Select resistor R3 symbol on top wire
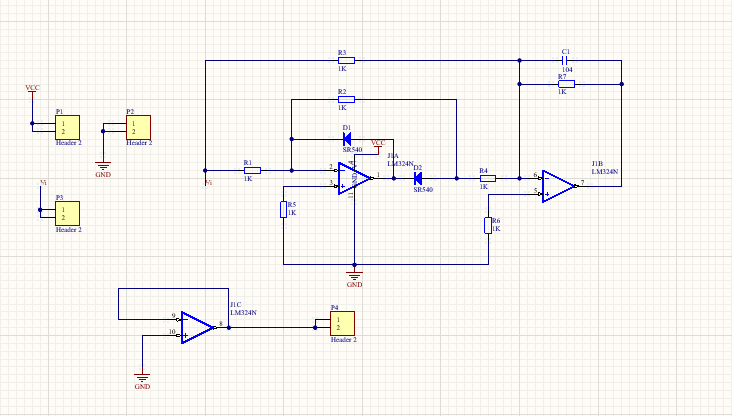Viewport: 732px width, 416px height. click(x=346, y=60)
